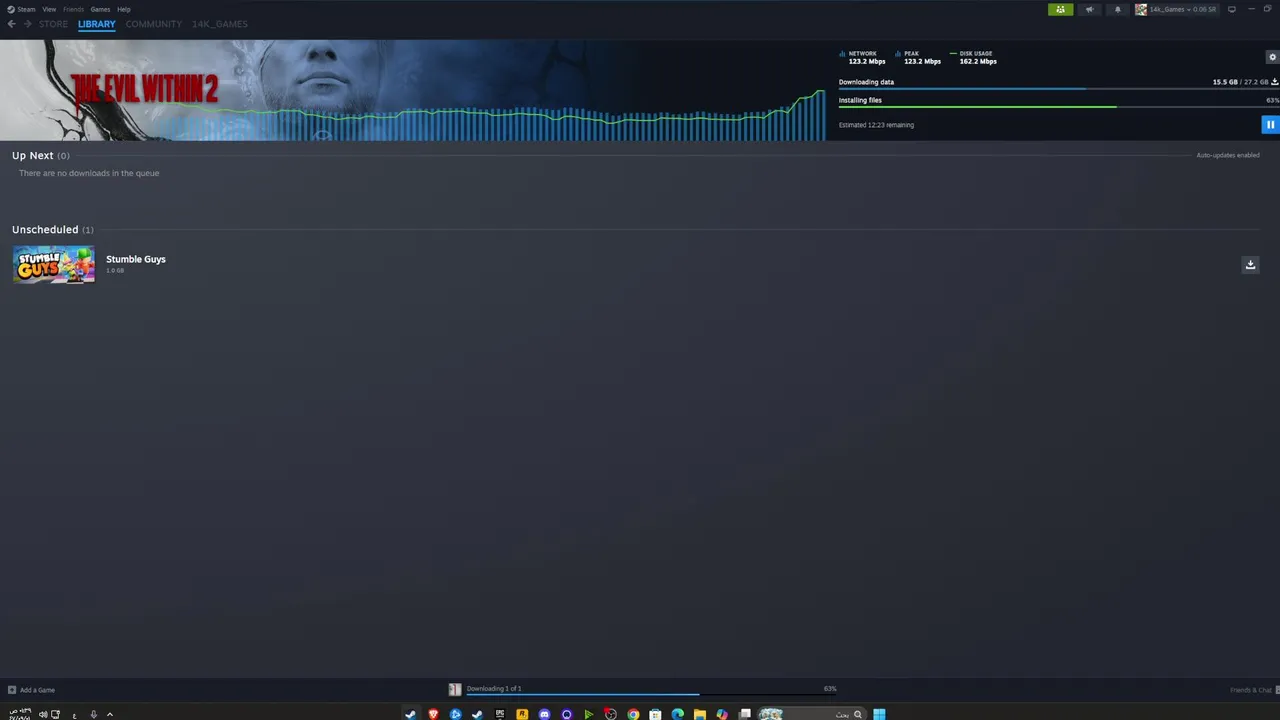Go back with the left arrow
Viewport: 1280px width, 720px height.
[x=11, y=24]
